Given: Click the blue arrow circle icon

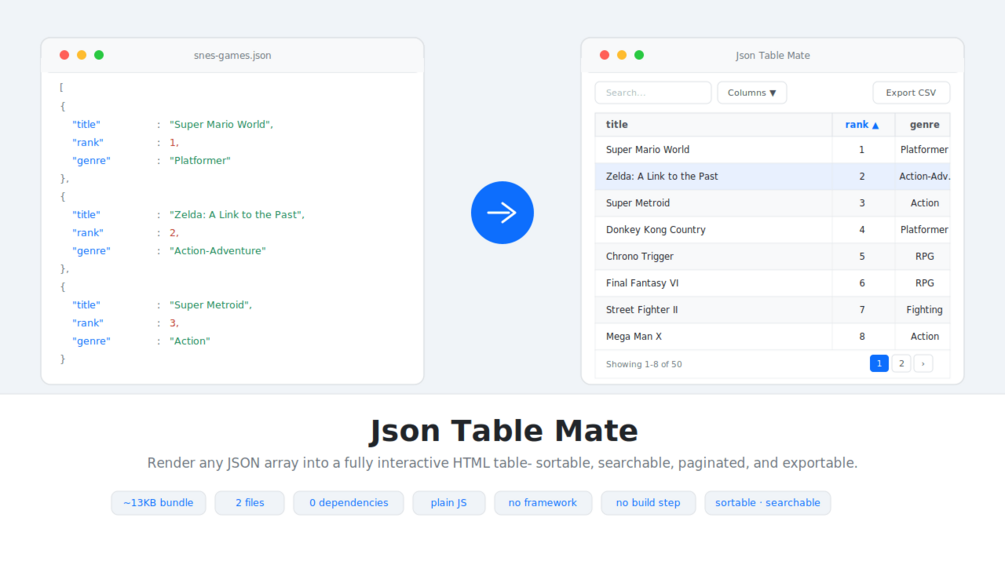Looking at the screenshot, I should (x=502, y=213).
